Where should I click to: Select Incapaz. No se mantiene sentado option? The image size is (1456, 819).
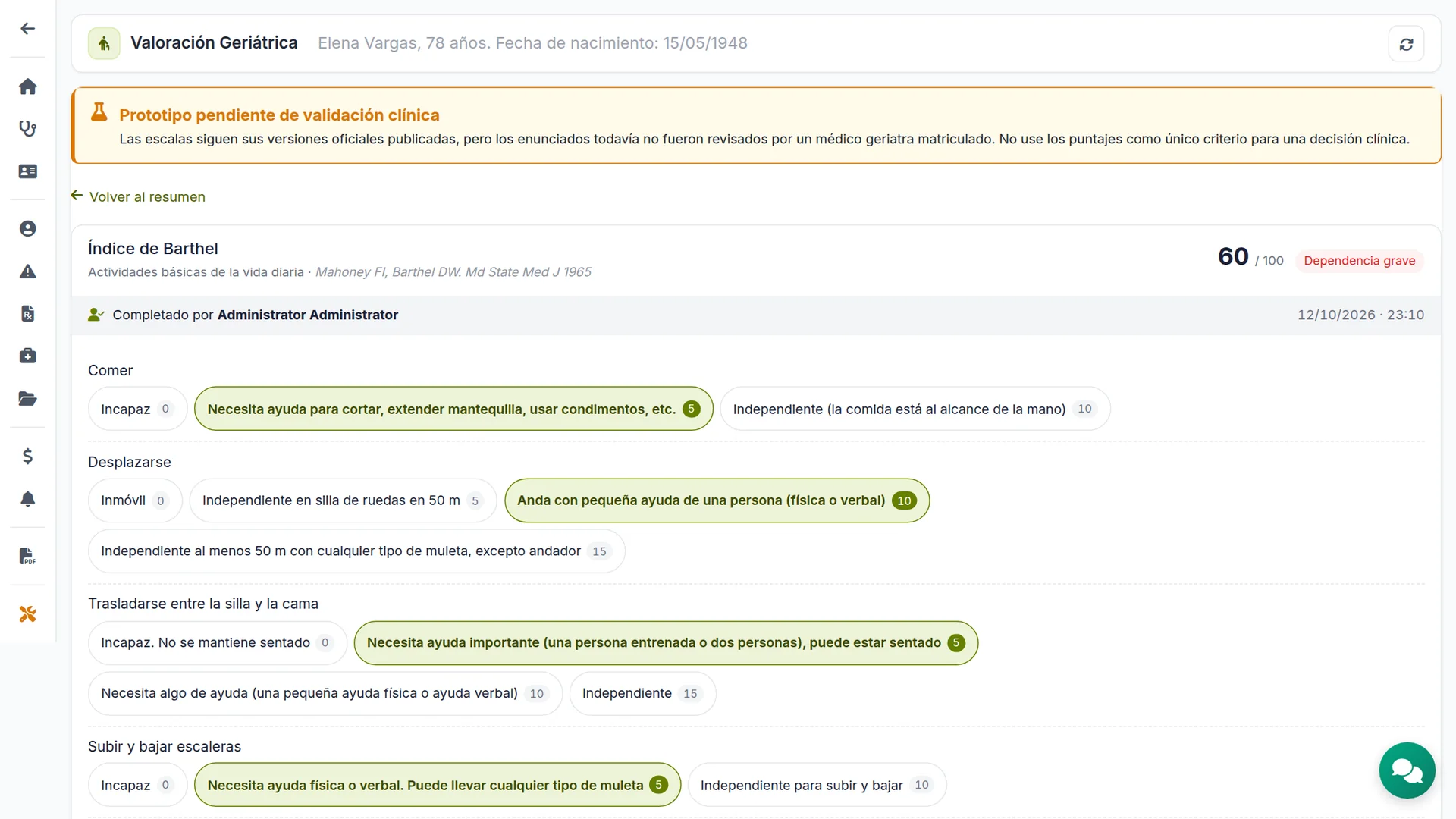click(218, 643)
